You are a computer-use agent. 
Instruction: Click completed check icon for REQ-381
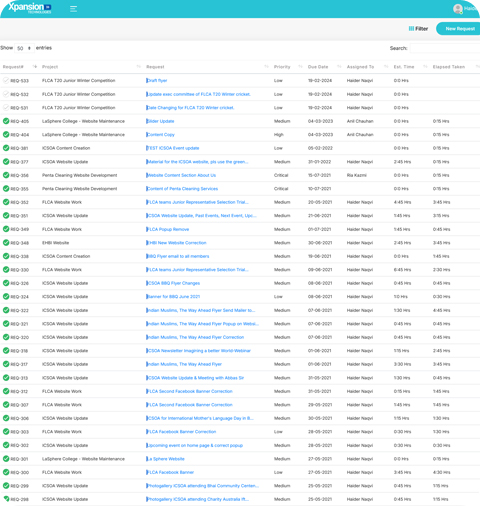point(6,148)
